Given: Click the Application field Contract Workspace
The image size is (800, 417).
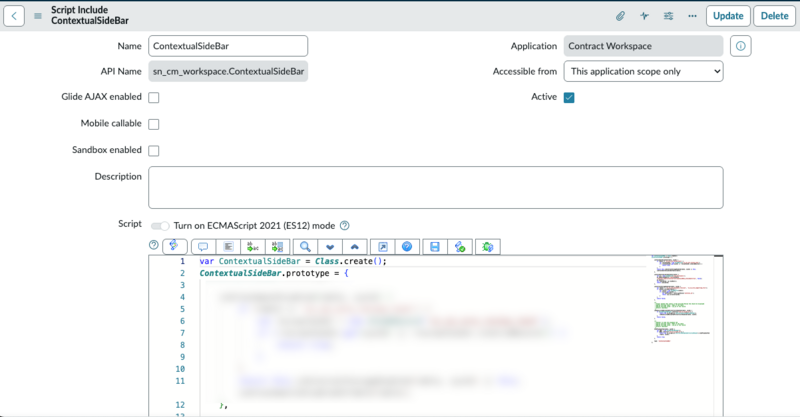Looking at the screenshot, I should coord(643,46).
